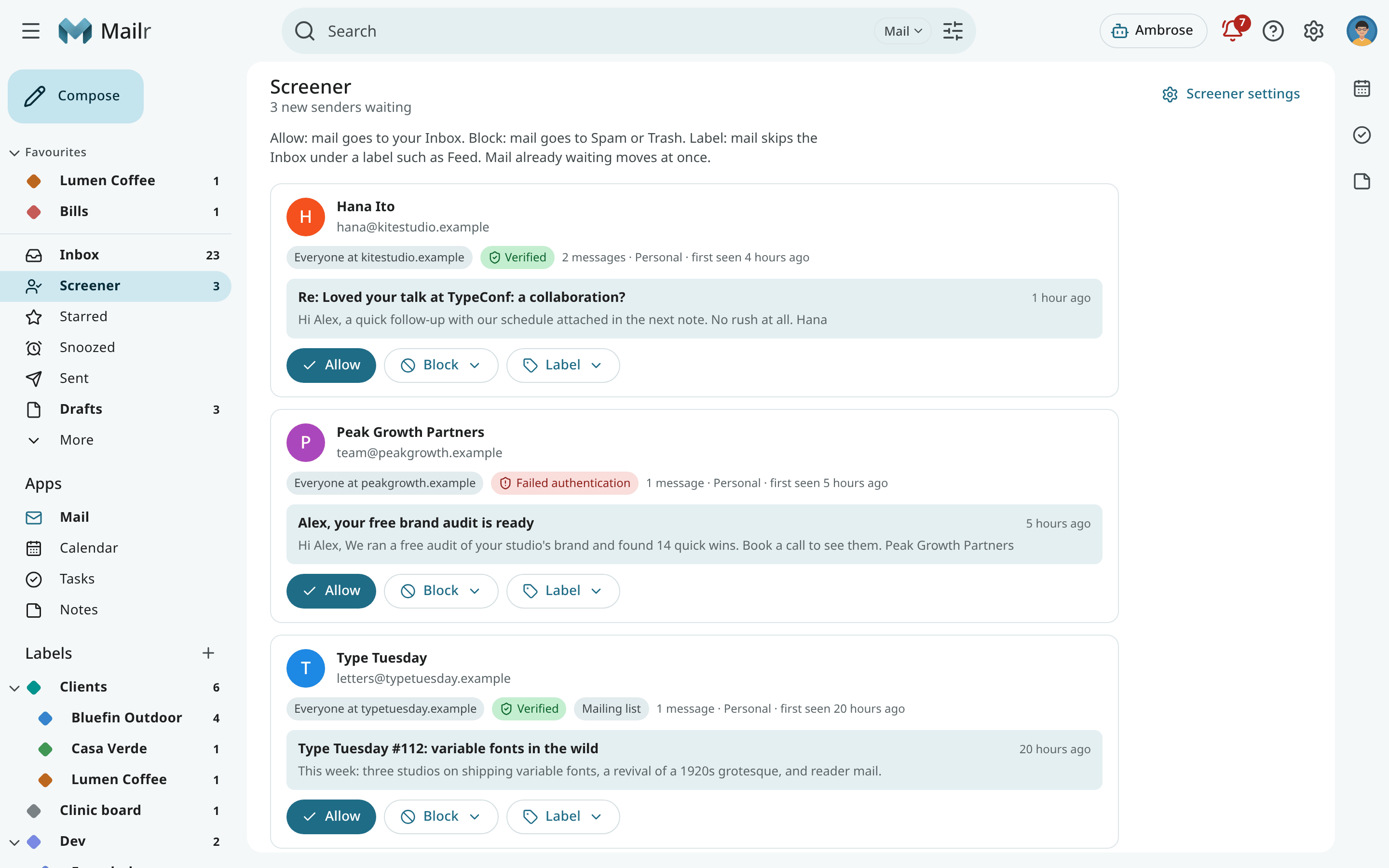Open the hamburger main menu
The image size is (1389, 868).
click(x=31, y=31)
